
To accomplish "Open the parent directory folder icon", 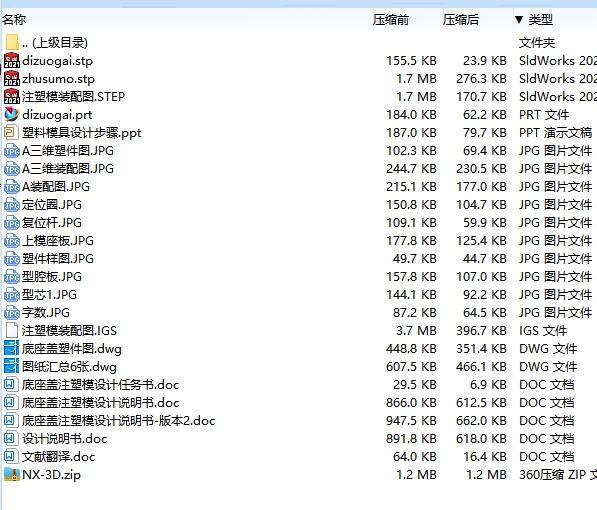I will click(x=12, y=43).
